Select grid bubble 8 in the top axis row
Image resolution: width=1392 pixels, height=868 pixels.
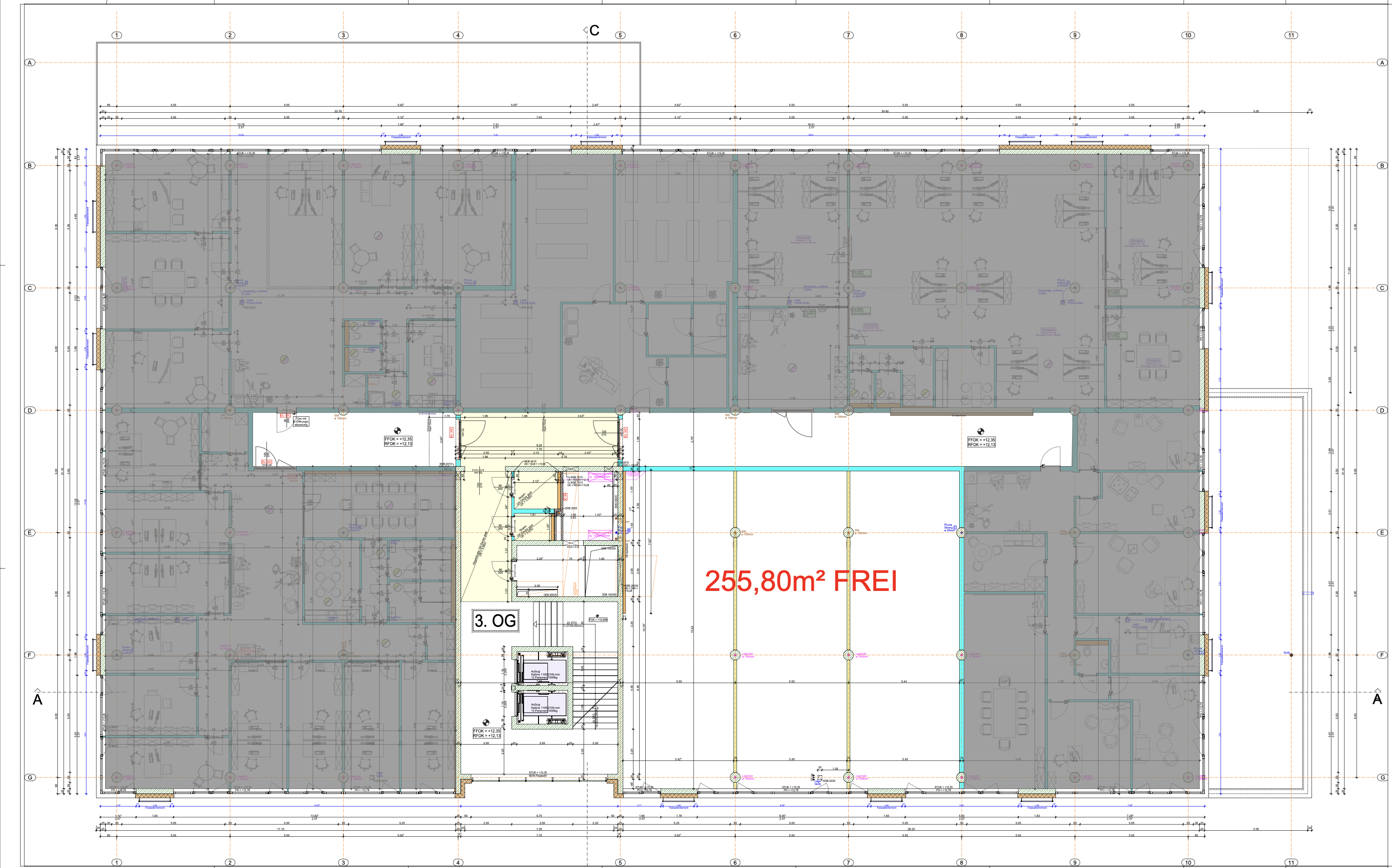961,35
